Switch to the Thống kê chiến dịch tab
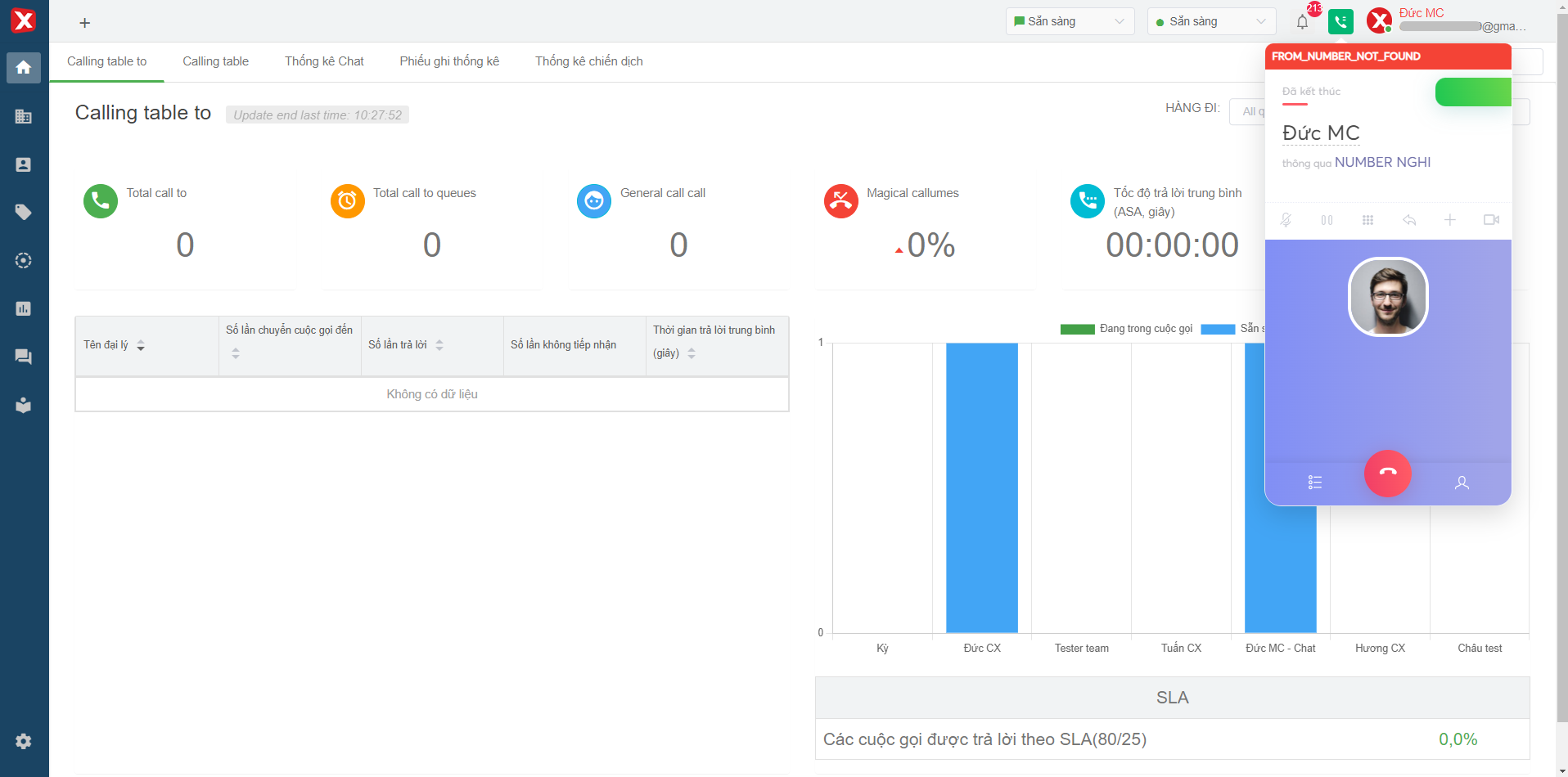Image resolution: width=1568 pixels, height=777 pixels. pyautogui.click(x=588, y=61)
